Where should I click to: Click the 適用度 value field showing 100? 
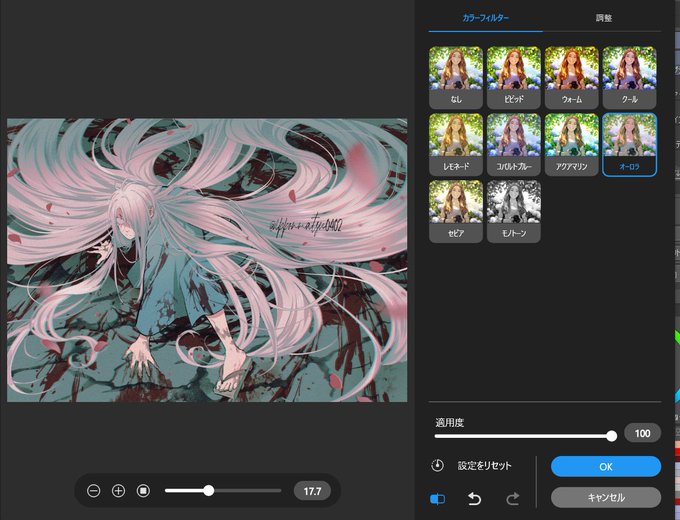pyautogui.click(x=642, y=433)
